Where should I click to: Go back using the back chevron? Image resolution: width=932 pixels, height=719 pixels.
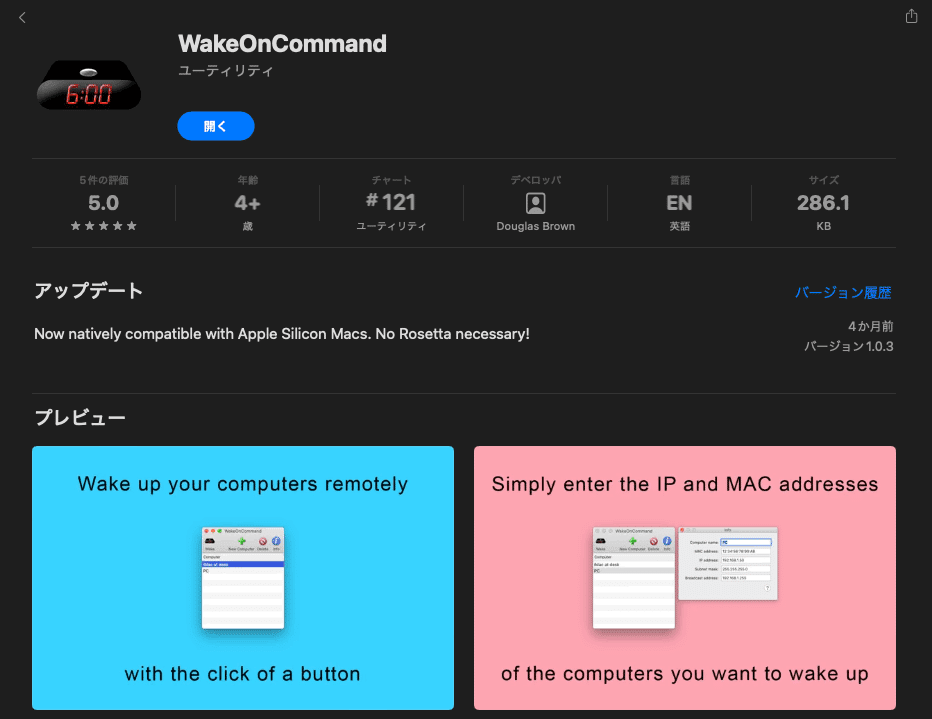(22, 18)
